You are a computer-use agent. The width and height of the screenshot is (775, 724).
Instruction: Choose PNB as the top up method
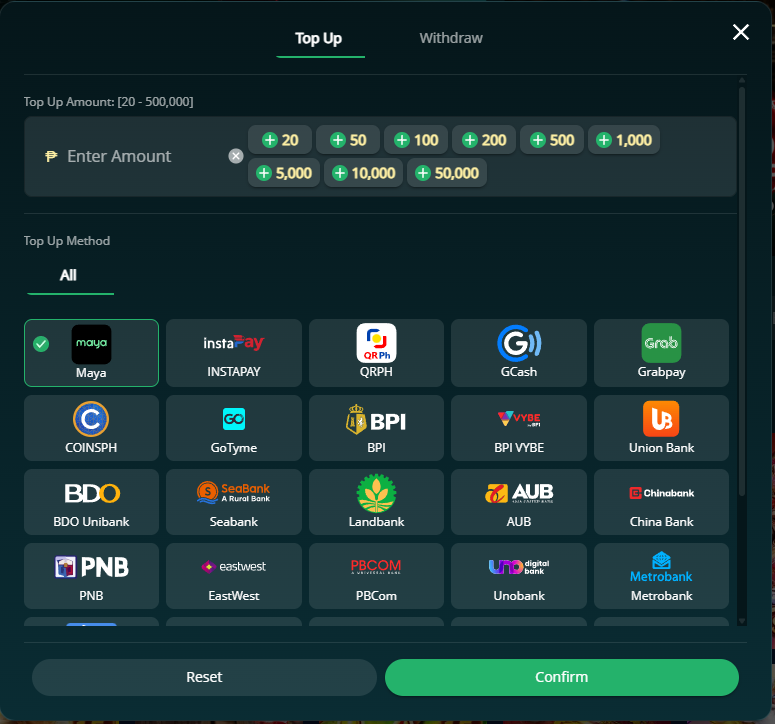coord(91,576)
